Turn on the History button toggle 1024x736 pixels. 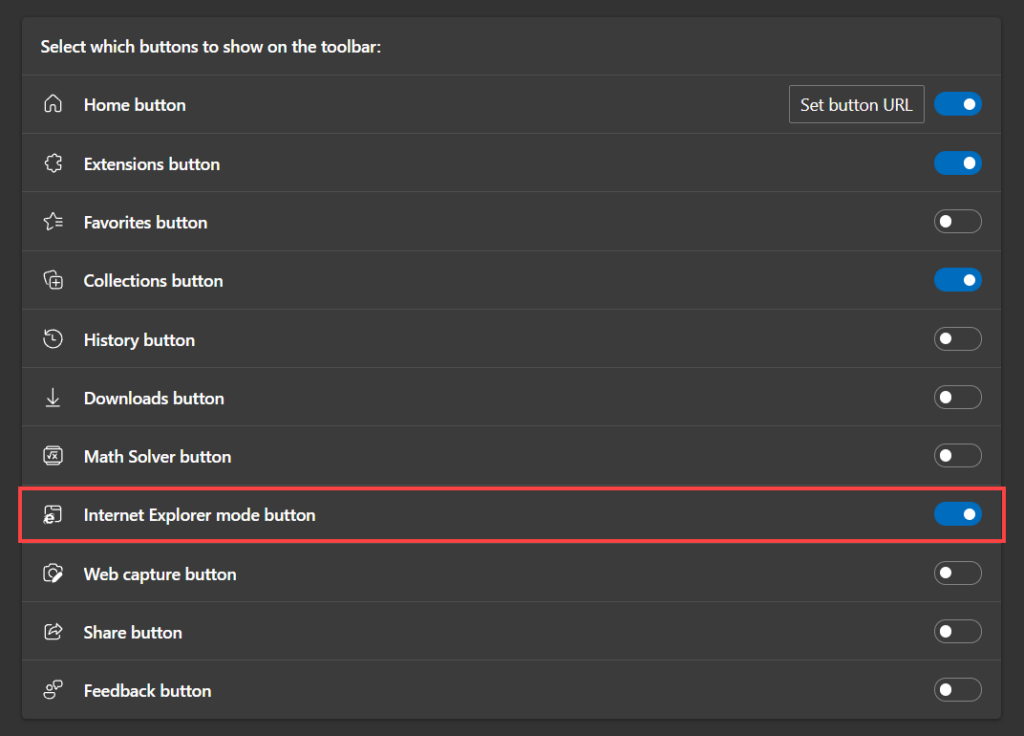[958, 339]
